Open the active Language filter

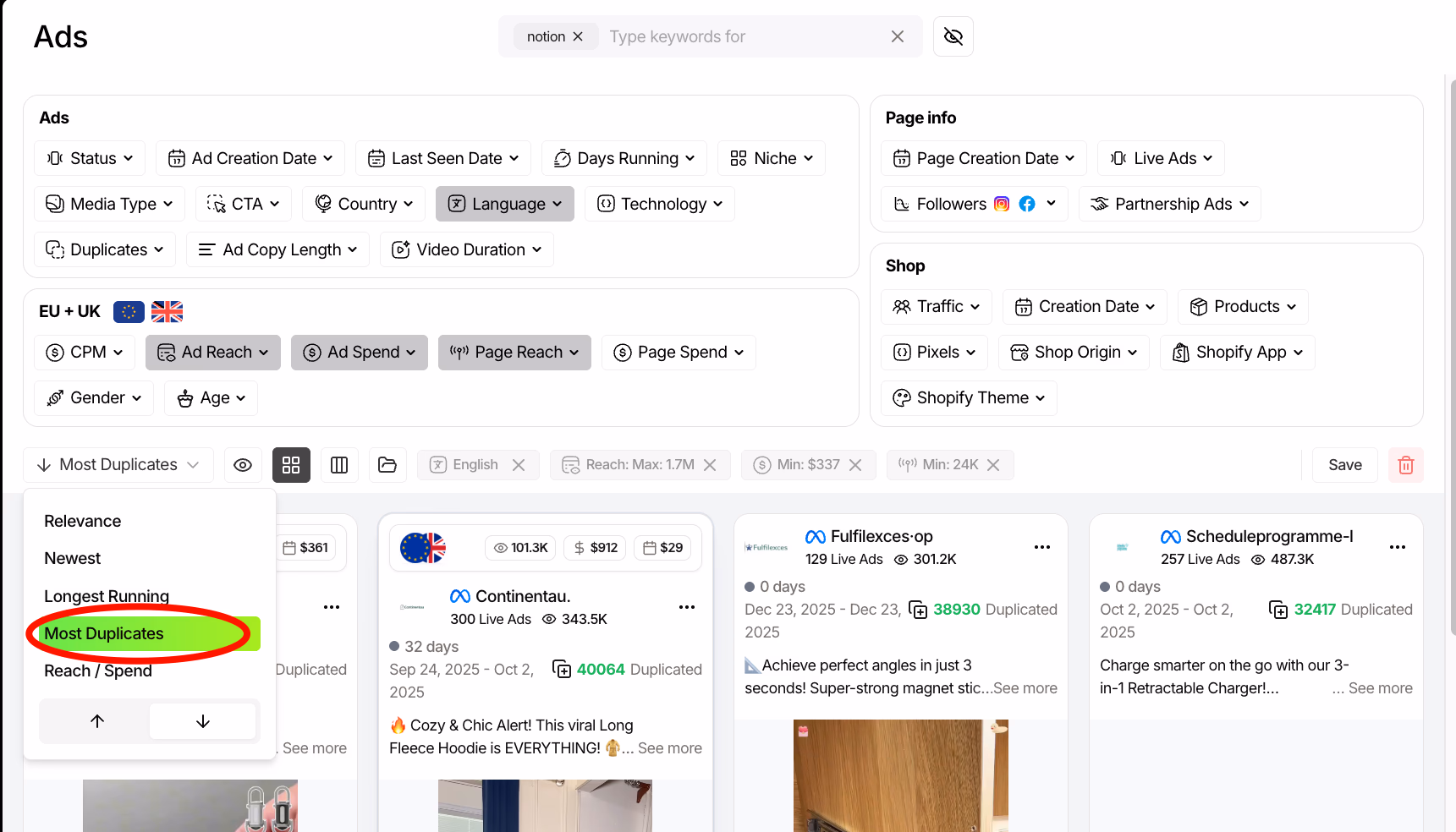tap(505, 204)
